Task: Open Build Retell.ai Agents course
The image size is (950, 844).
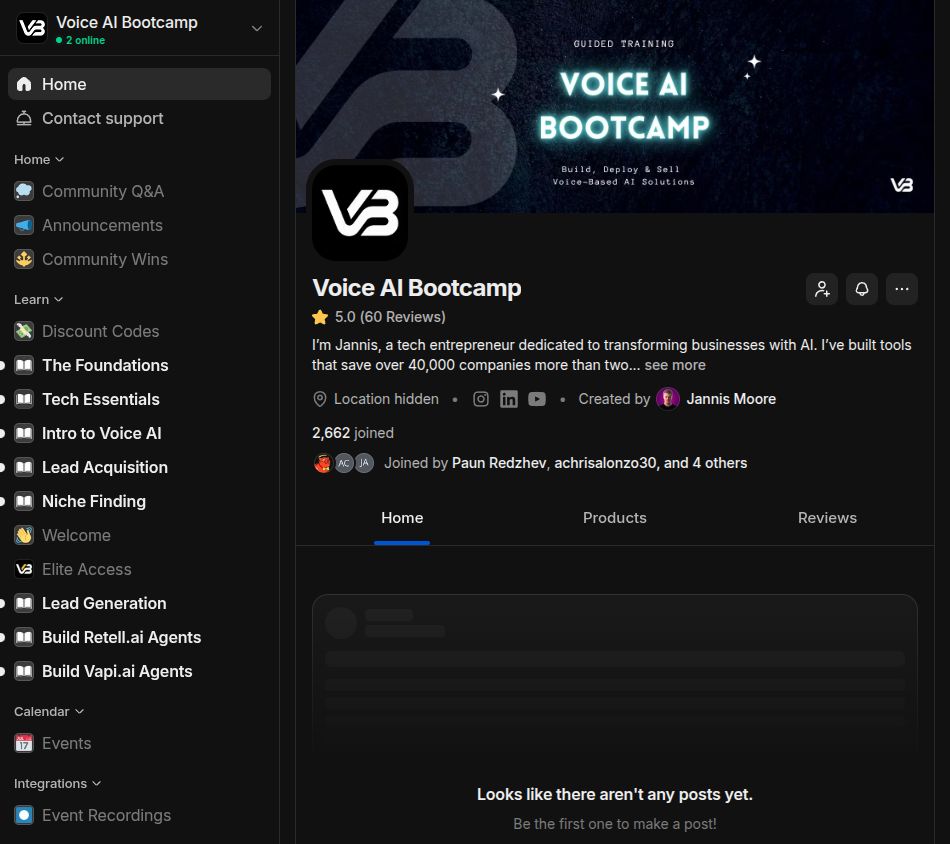Action: [139, 637]
